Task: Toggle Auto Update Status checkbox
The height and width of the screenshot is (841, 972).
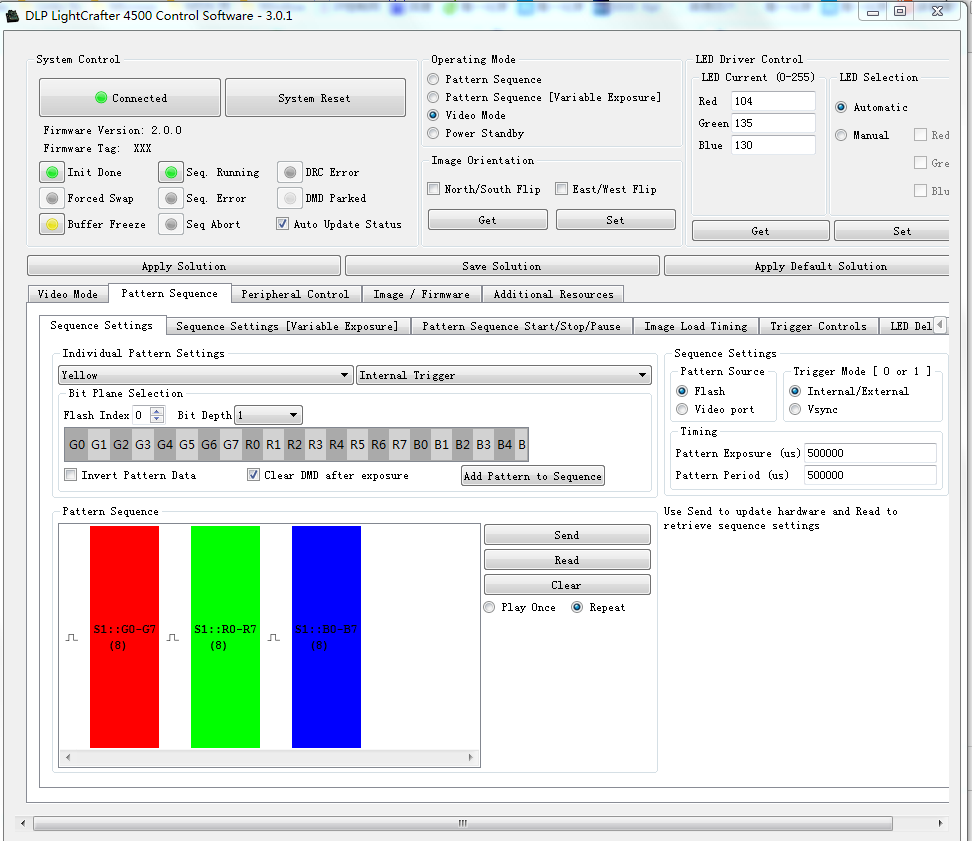Action: point(283,225)
